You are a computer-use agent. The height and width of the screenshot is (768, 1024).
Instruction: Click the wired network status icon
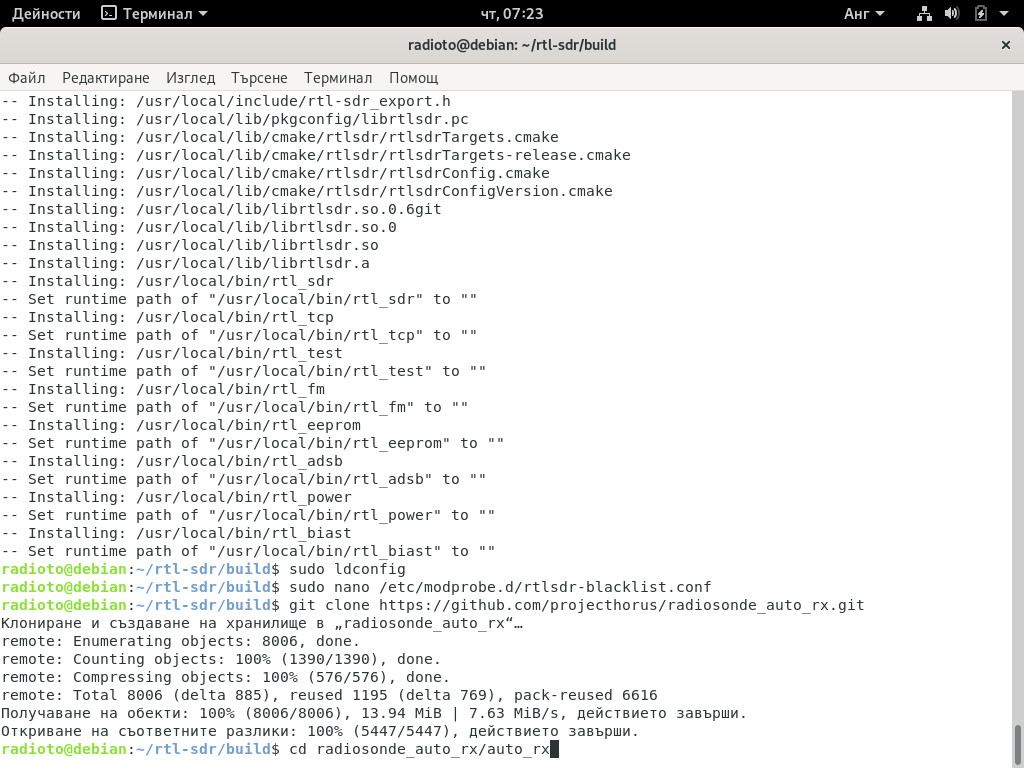pos(924,14)
